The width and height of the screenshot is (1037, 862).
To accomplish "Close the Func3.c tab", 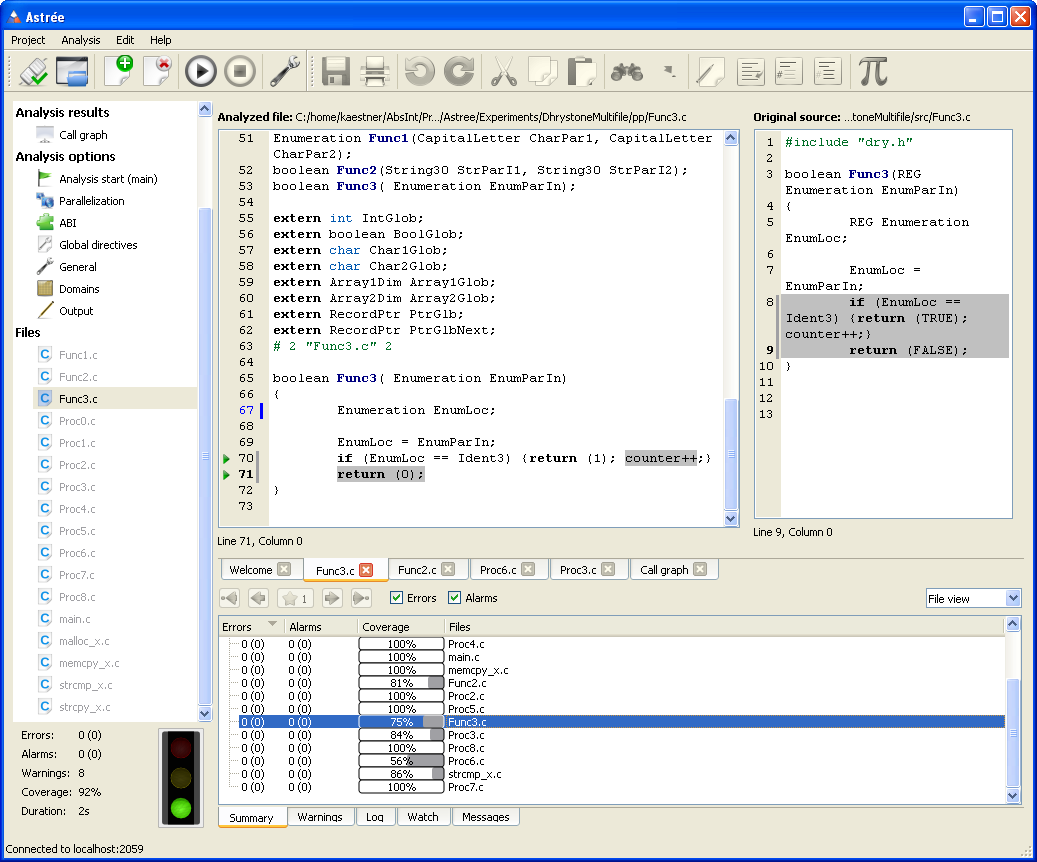I will point(366,570).
